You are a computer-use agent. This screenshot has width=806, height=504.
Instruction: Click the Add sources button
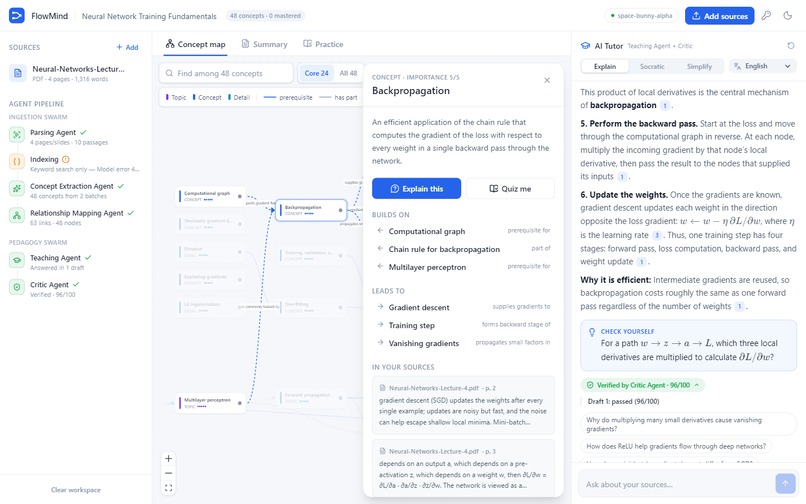point(719,16)
